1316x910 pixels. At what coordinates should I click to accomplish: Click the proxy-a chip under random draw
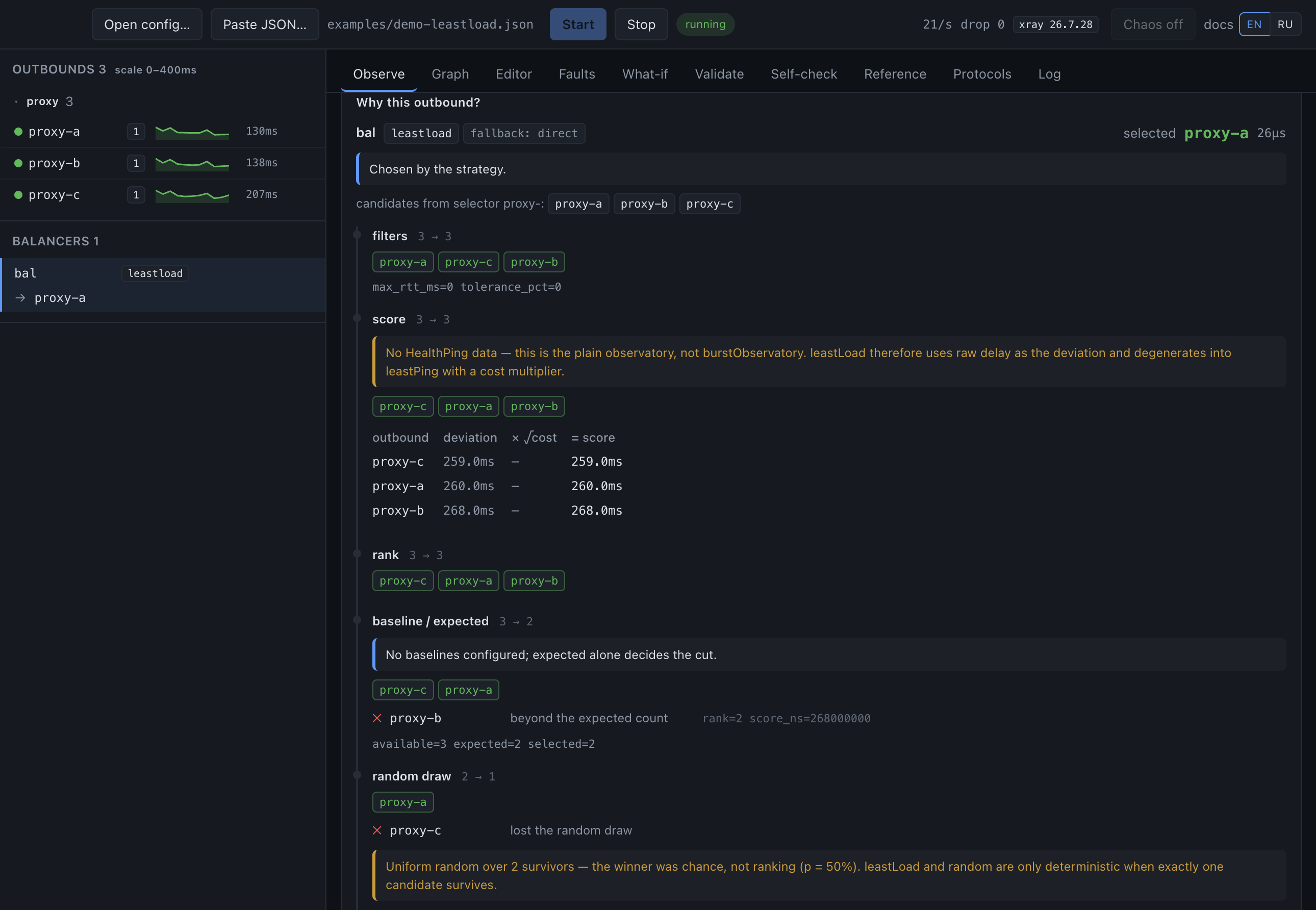(x=403, y=802)
